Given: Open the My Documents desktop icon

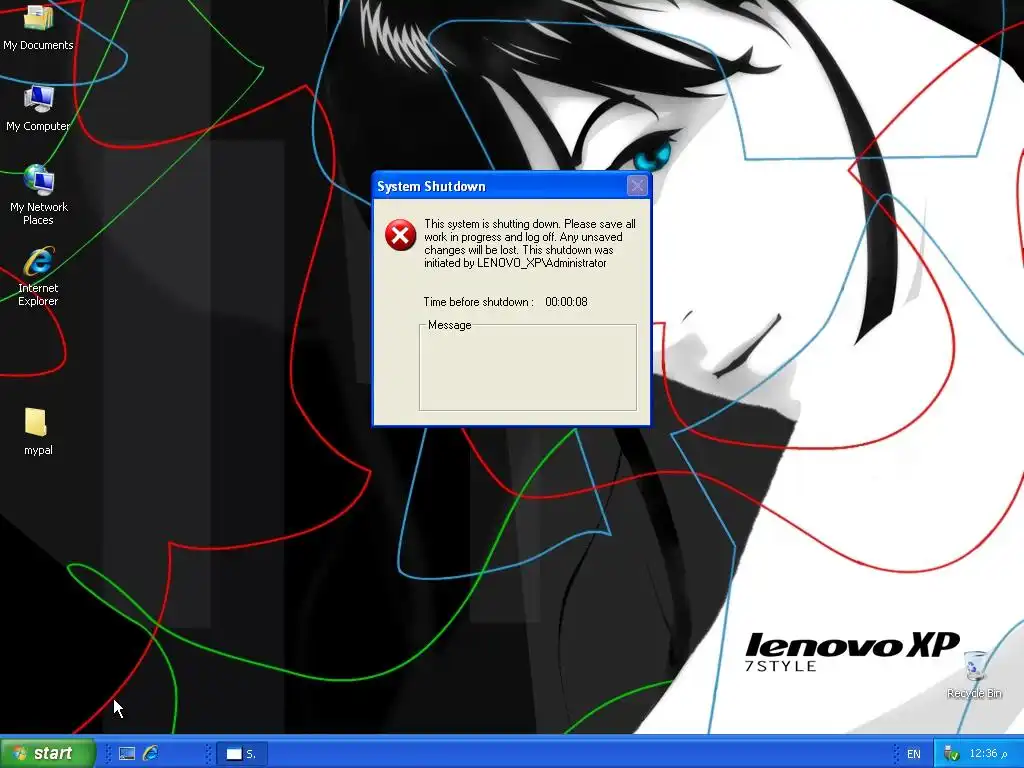Looking at the screenshot, I should (x=38, y=26).
